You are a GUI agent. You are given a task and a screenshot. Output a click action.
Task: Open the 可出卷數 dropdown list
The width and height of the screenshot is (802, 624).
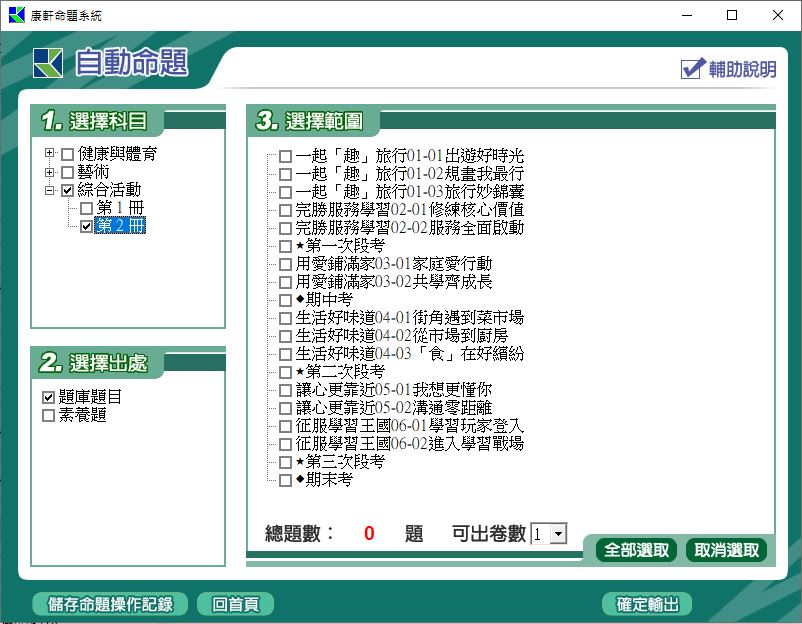(x=558, y=535)
